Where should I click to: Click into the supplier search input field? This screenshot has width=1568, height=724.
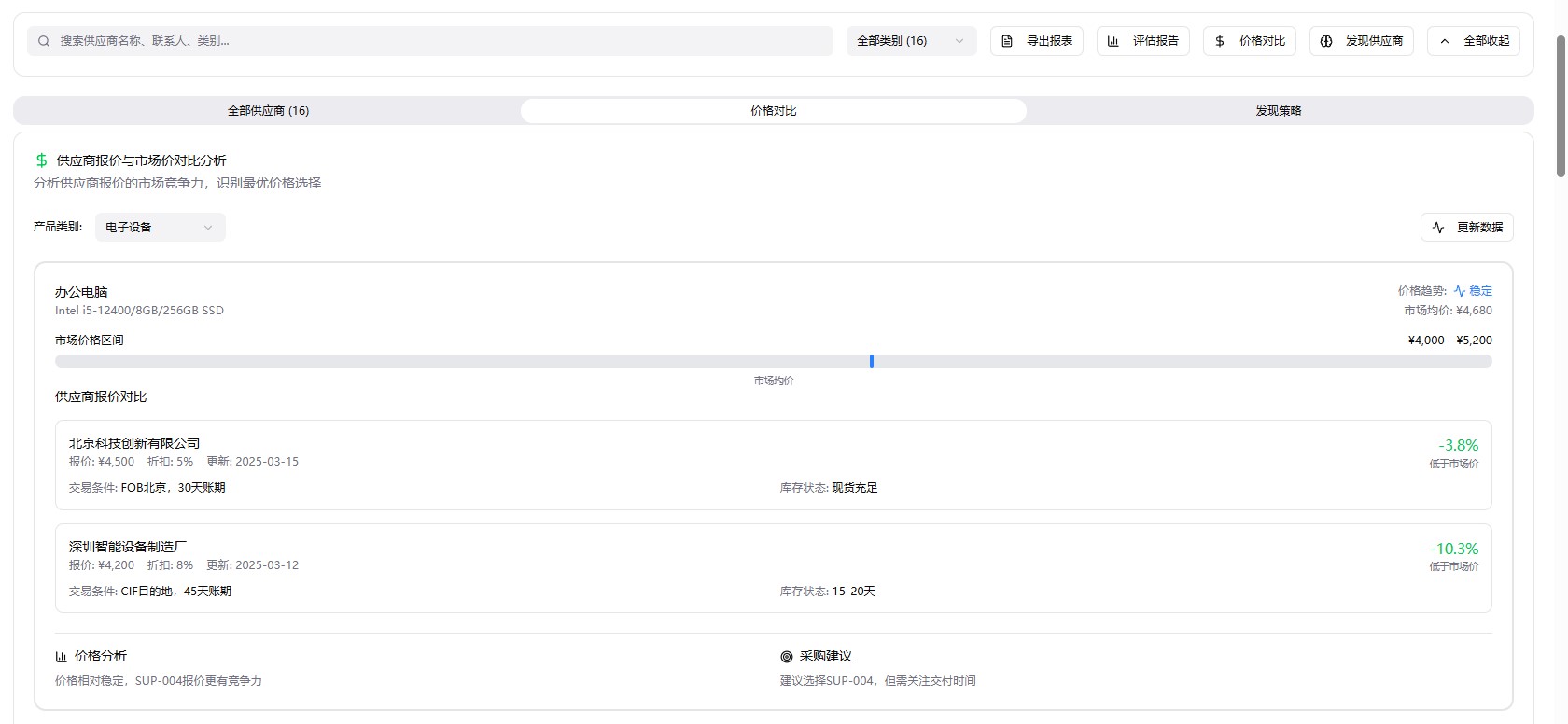(x=439, y=41)
